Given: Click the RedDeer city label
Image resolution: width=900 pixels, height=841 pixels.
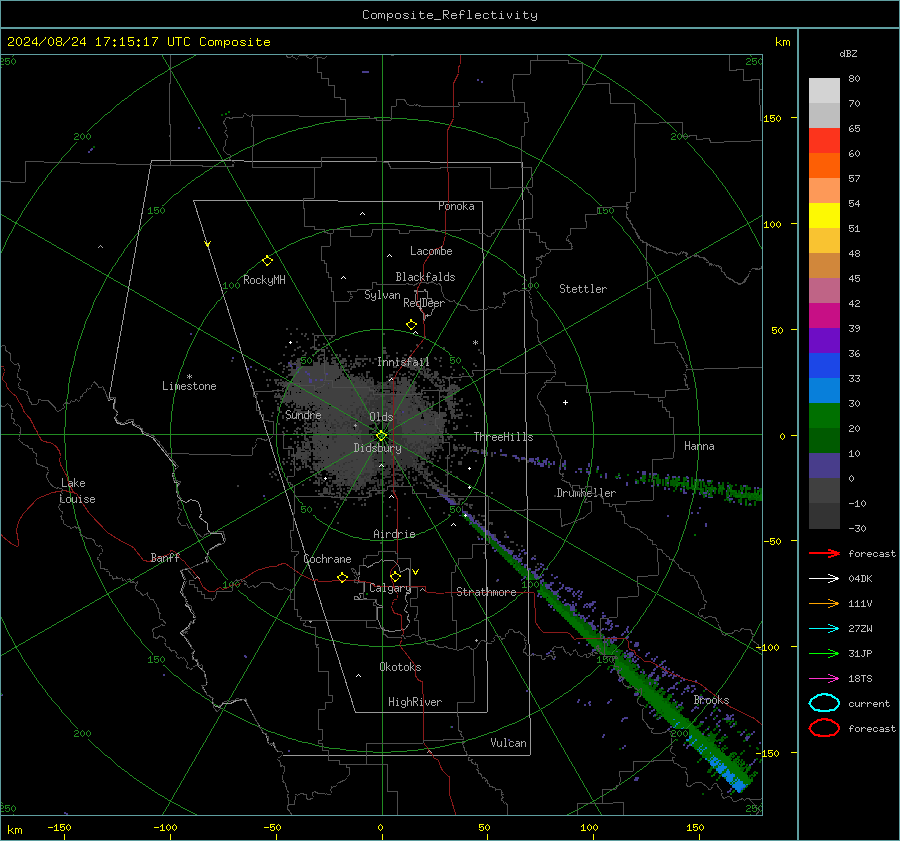Looking at the screenshot, I should (424, 303).
